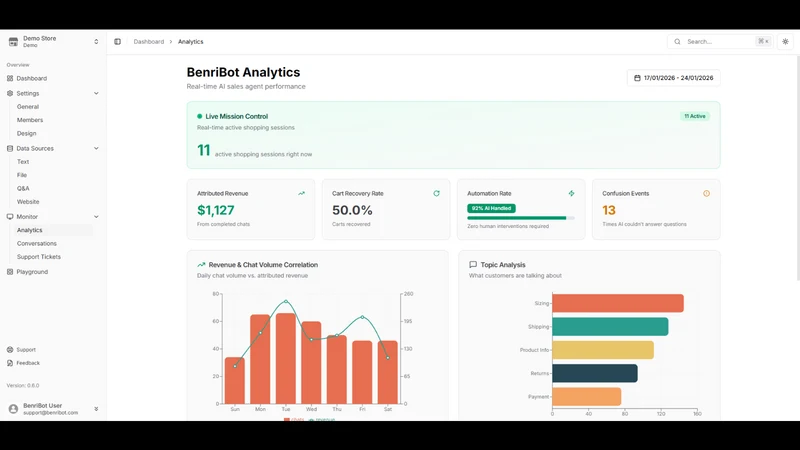Expand the BenriBot User account menu

click(x=96, y=409)
